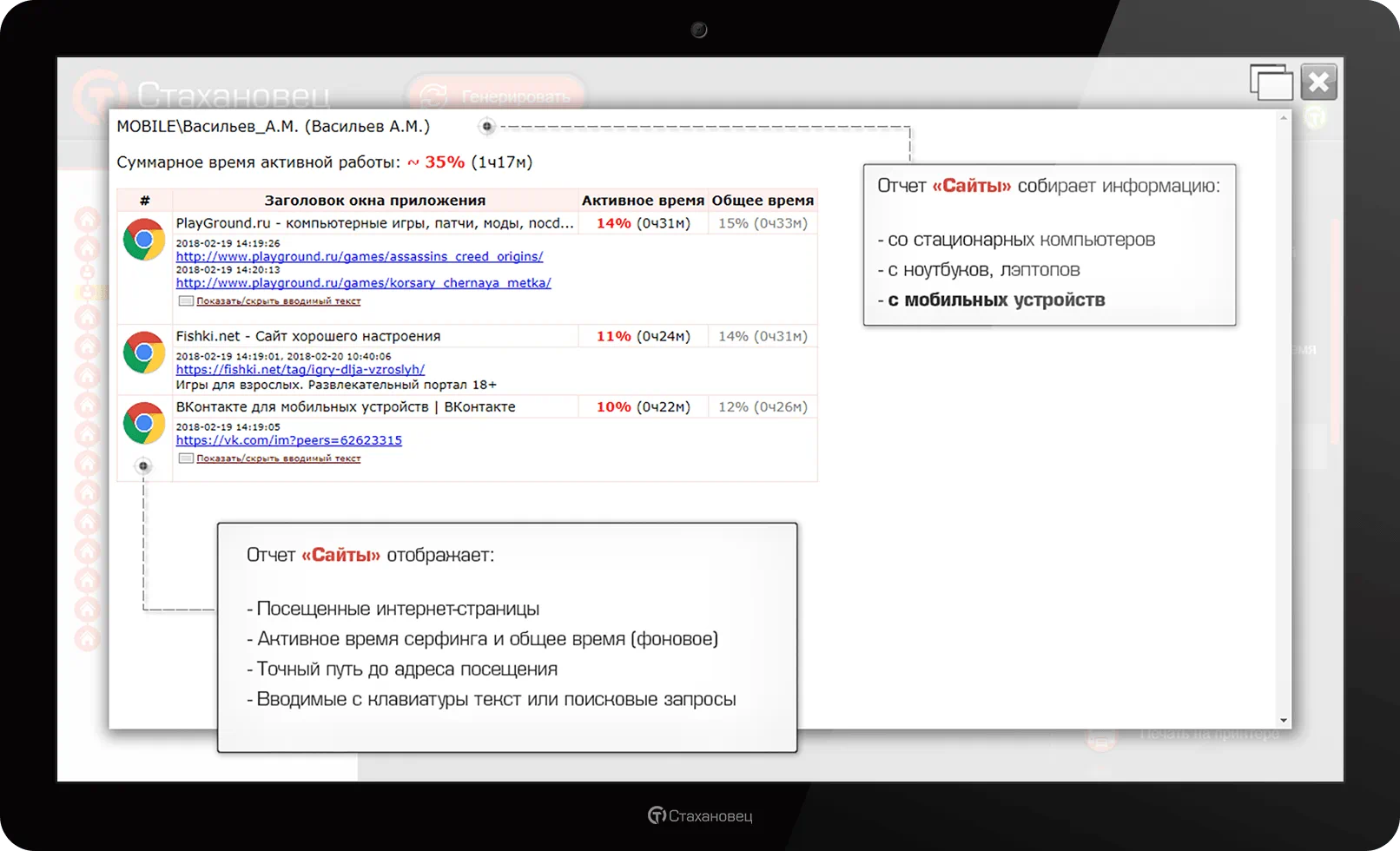This screenshot has height=851, width=1400.
Task: Click the 'ВКонтакте для мобильных устройств' title
Action: [346, 406]
